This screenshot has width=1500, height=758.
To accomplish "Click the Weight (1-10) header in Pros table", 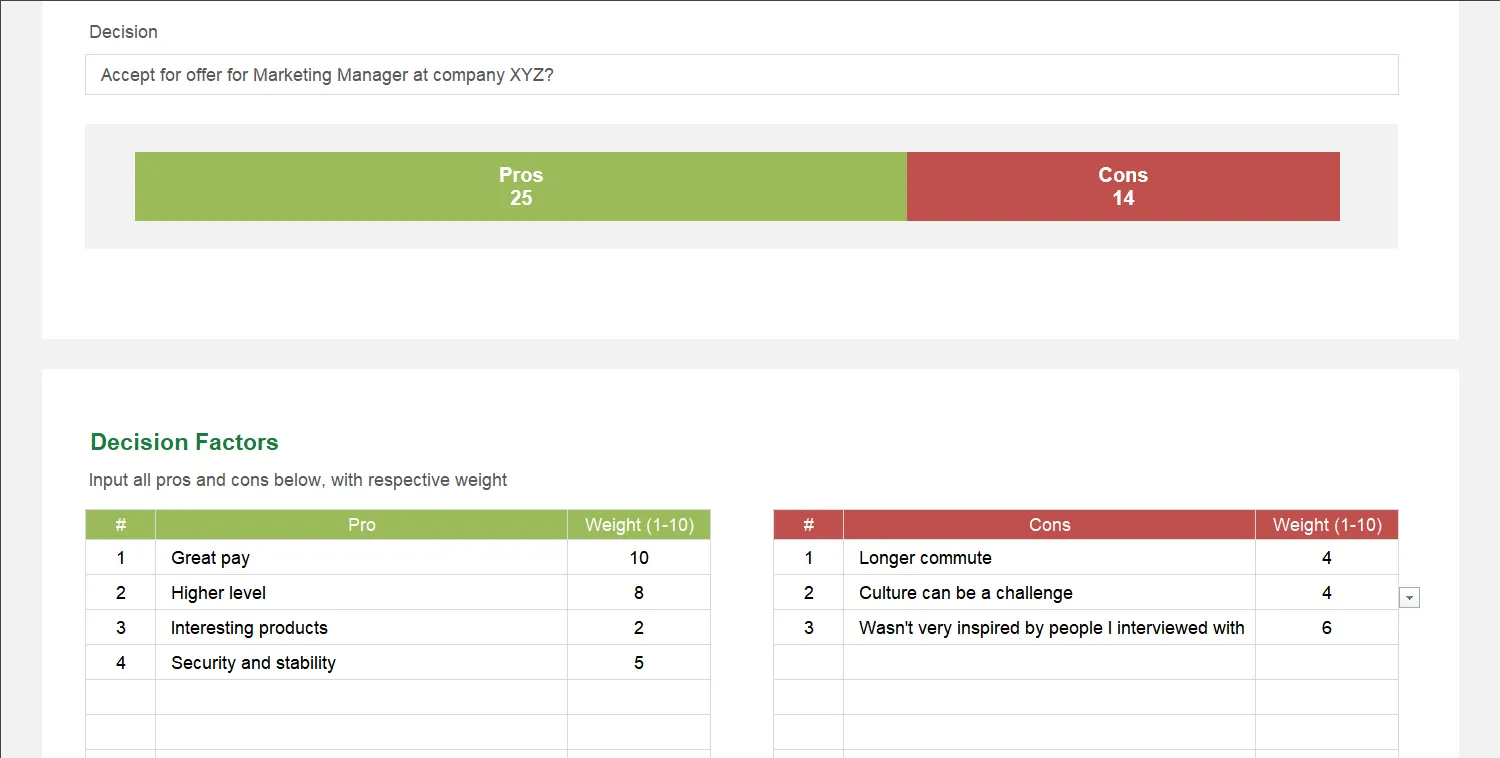I will pos(638,524).
